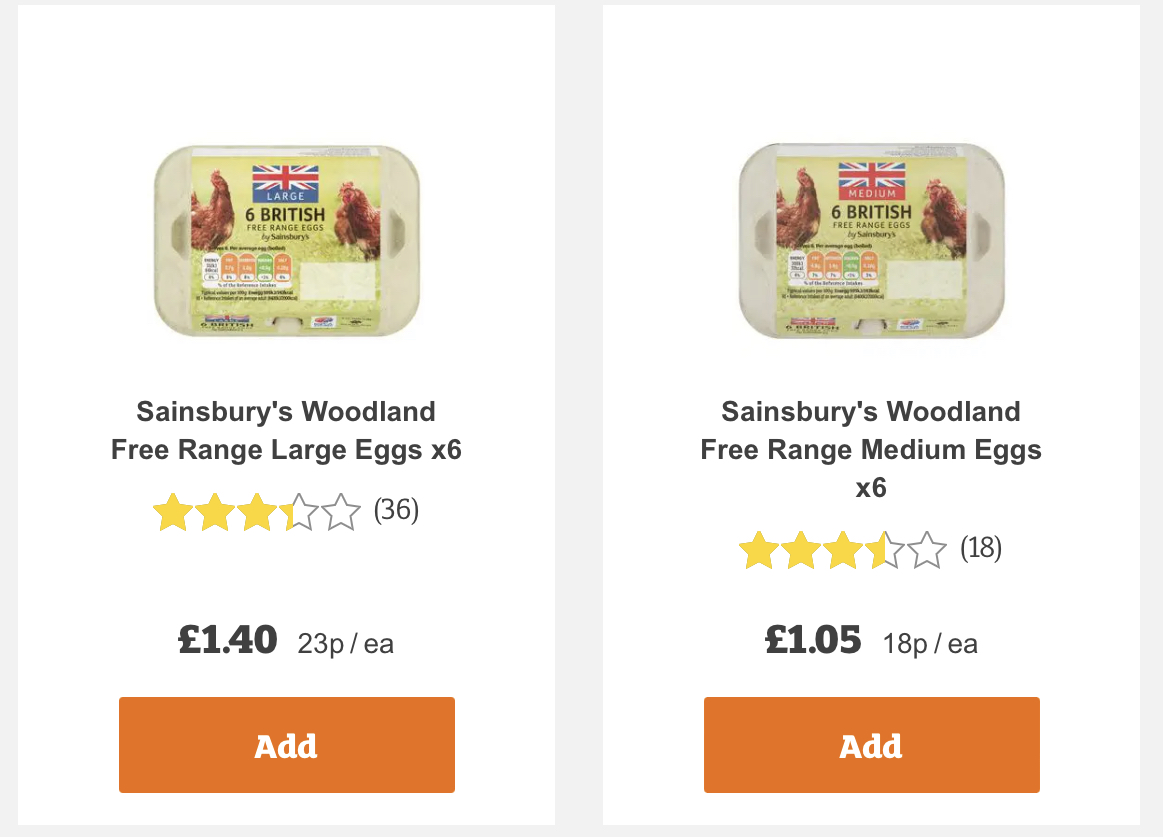Screen dimensions: 1163x837
Task: Click empty fifth star on Medium Eggs
Action: 926,551
